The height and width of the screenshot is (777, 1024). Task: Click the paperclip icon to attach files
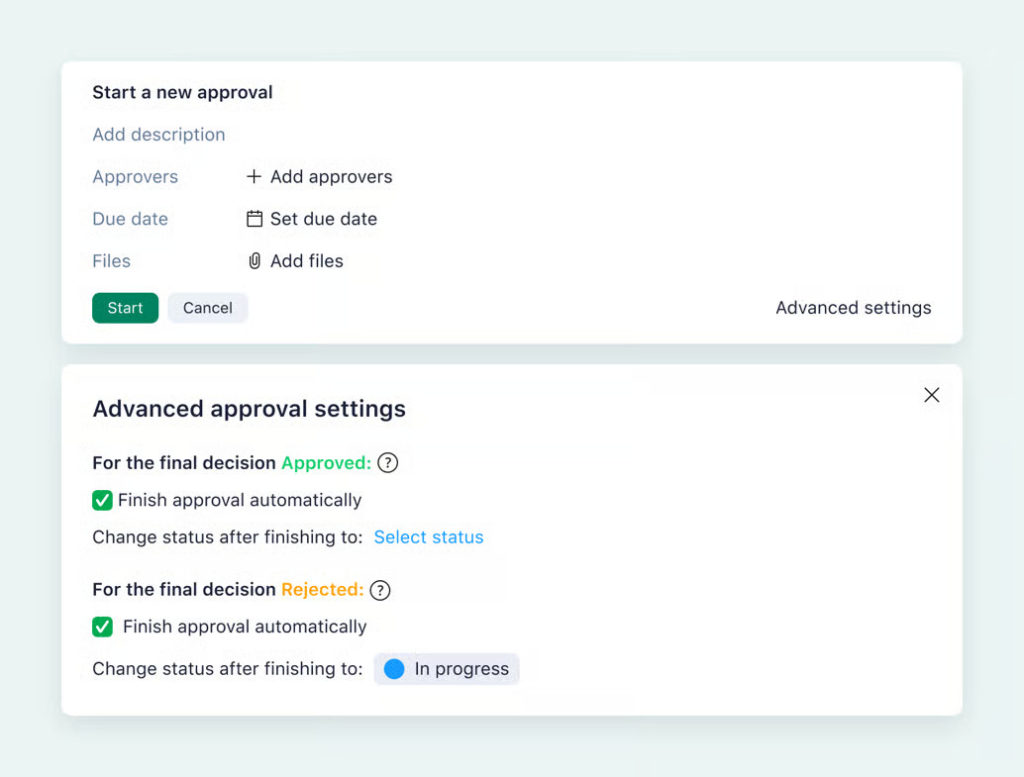pos(256,261)
